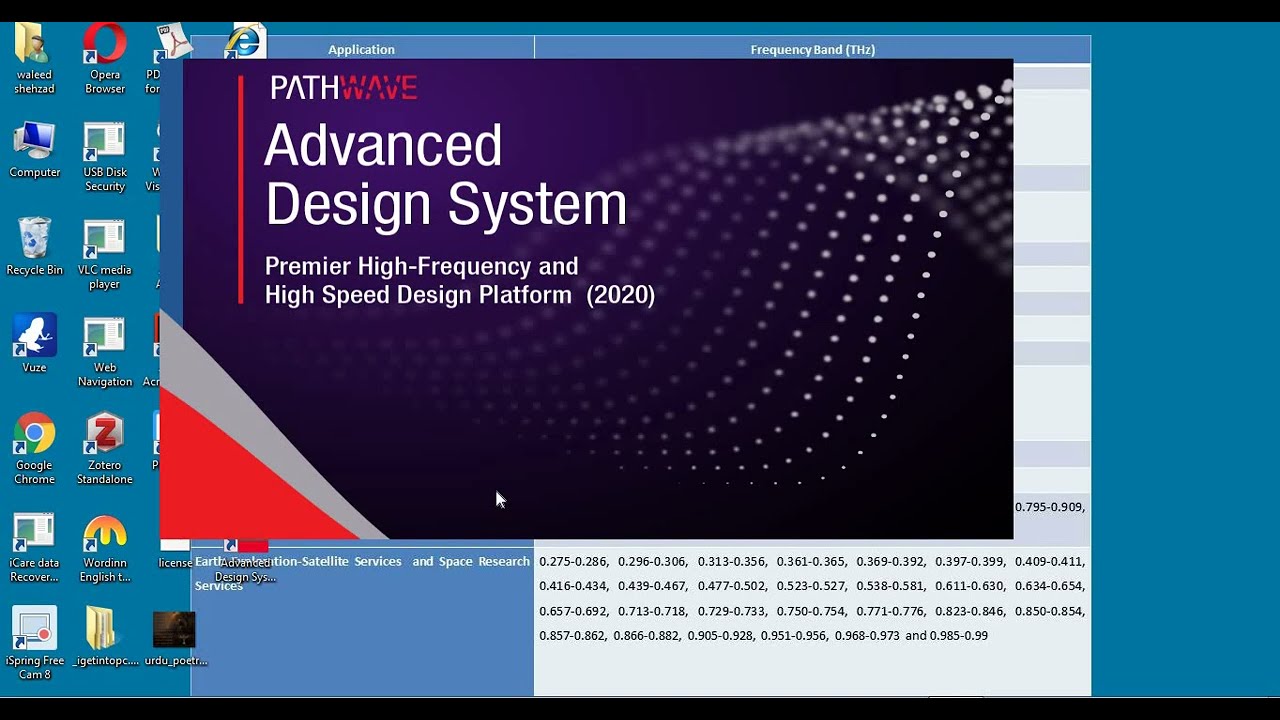Open the USB Disk Security shortcut

click(105, 157)
